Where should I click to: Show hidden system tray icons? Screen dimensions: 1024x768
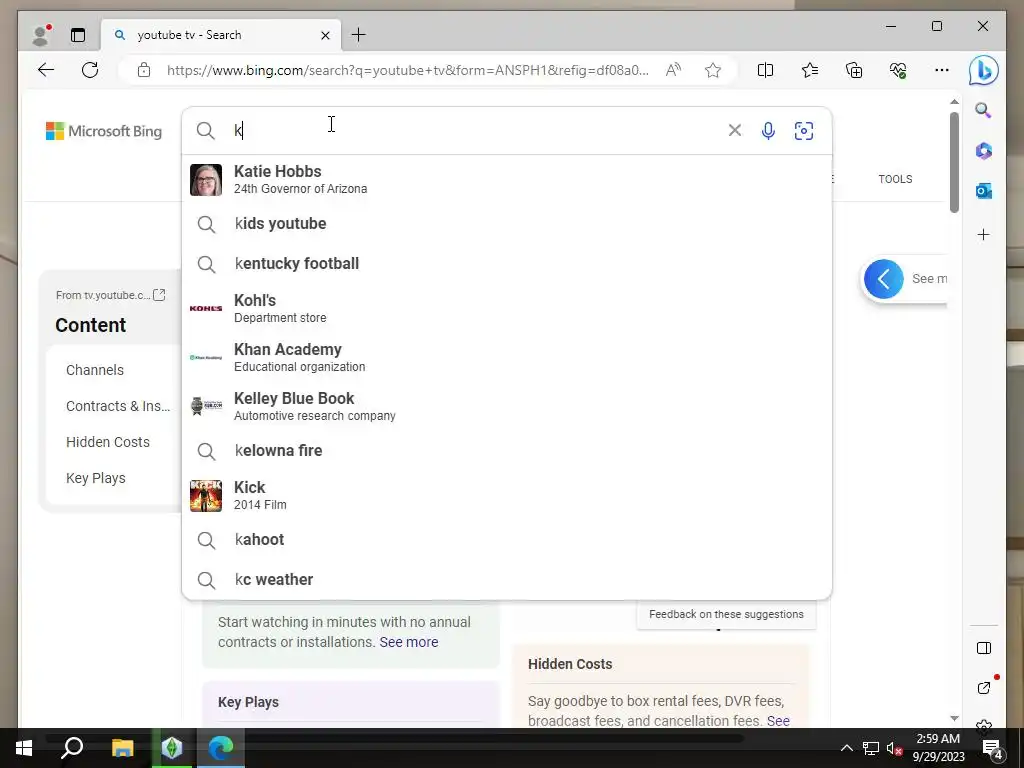pyautogui.click(x=846, y=748)
